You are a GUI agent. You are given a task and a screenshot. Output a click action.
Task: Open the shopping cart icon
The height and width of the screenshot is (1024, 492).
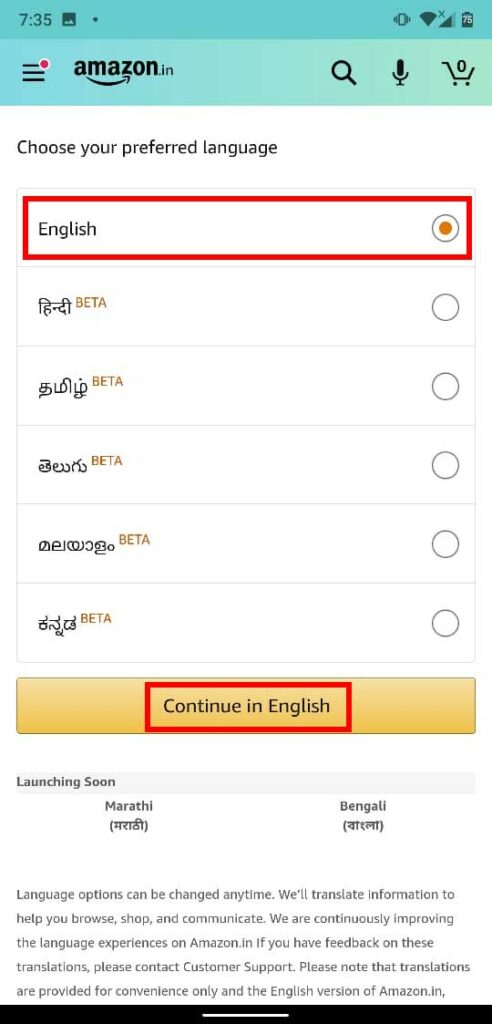[458, 72]
